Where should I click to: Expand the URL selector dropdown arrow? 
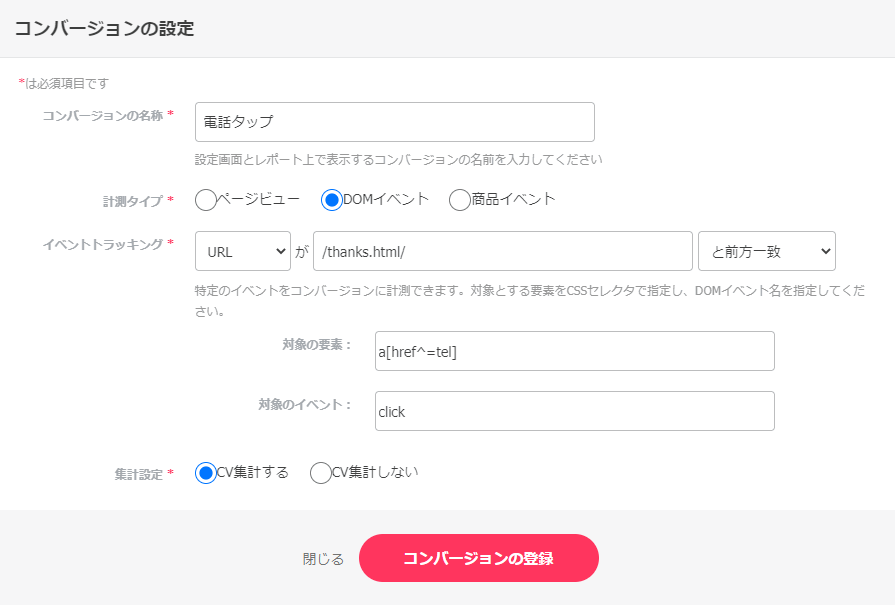point(280,251)
